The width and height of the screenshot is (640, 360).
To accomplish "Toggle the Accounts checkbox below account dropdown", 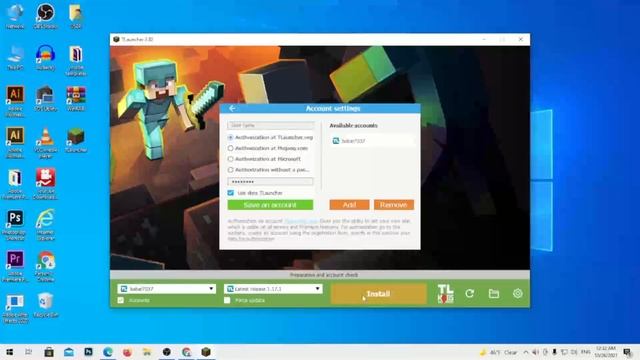I will point(121,300).
